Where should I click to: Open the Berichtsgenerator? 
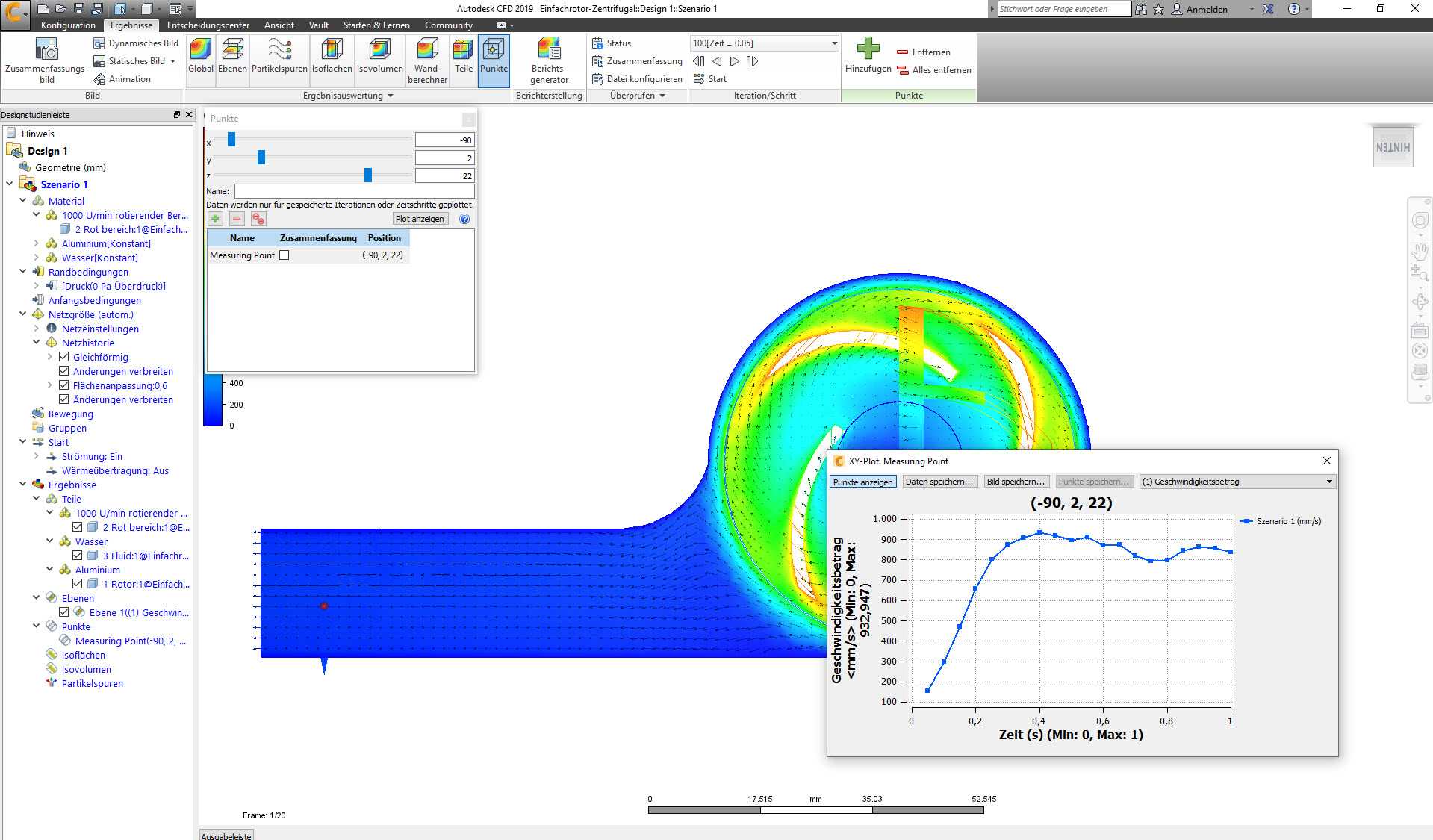[x=549, y=60]
